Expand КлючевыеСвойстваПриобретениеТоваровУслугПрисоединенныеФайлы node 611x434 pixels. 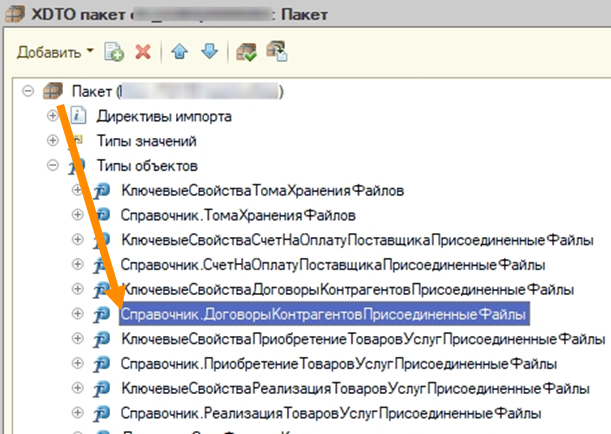coord(78,338)
